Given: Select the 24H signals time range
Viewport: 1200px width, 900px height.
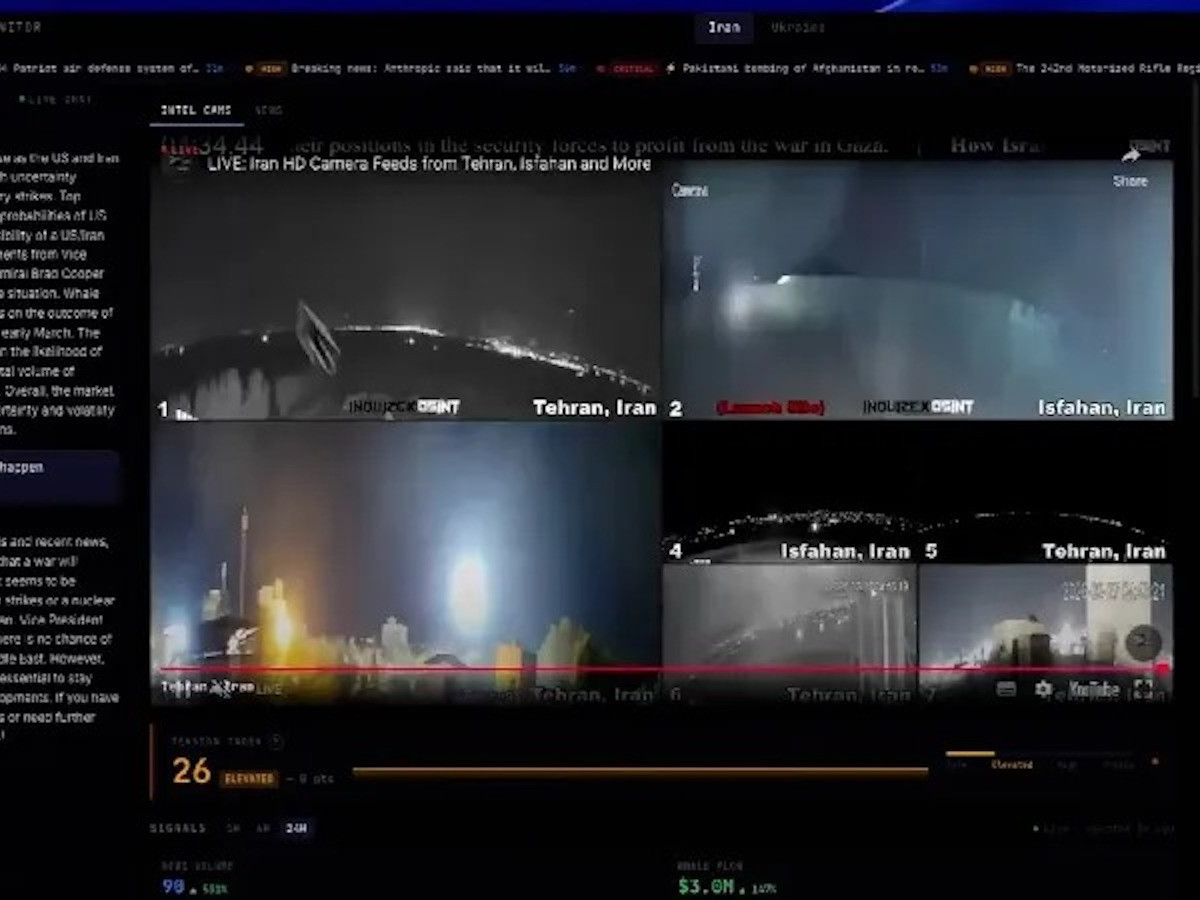Looking at the screenshot, I should coord(296,828).
